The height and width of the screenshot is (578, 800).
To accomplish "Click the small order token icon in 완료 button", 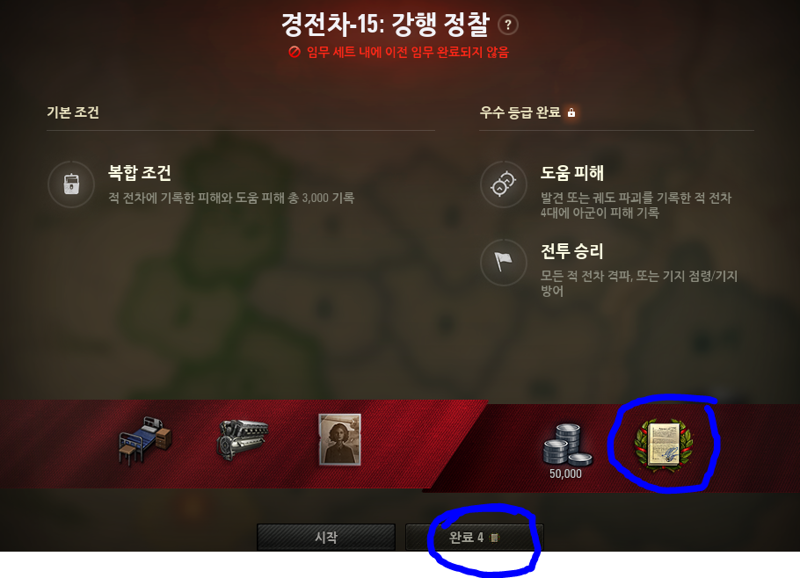I will [494, 537].
